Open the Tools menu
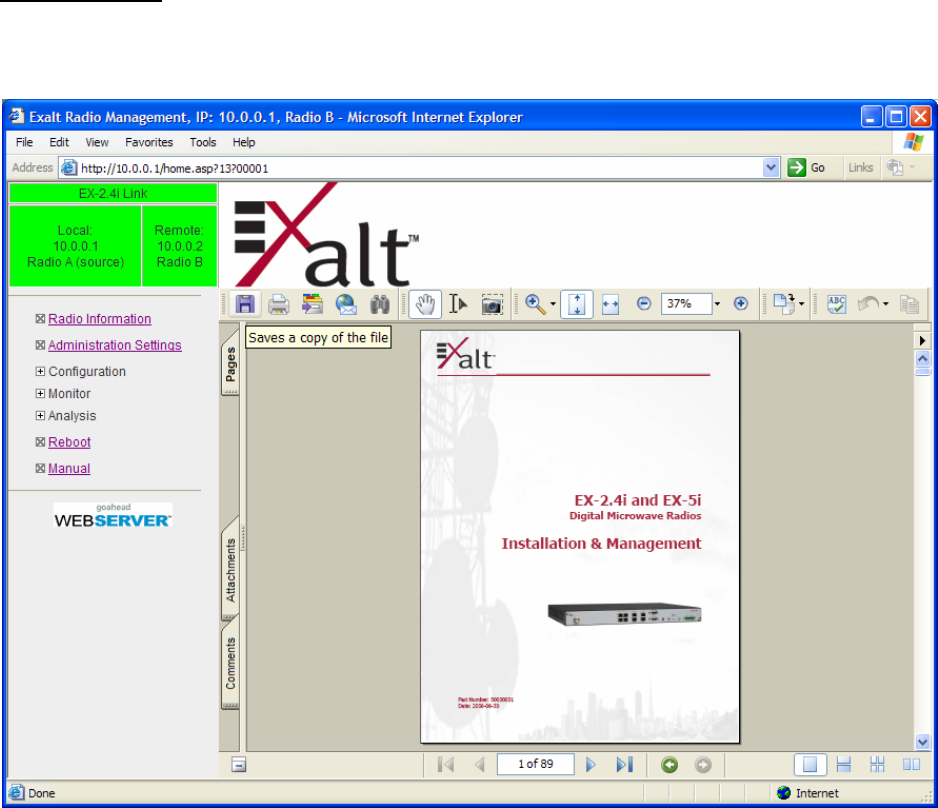 coord(203,142)
